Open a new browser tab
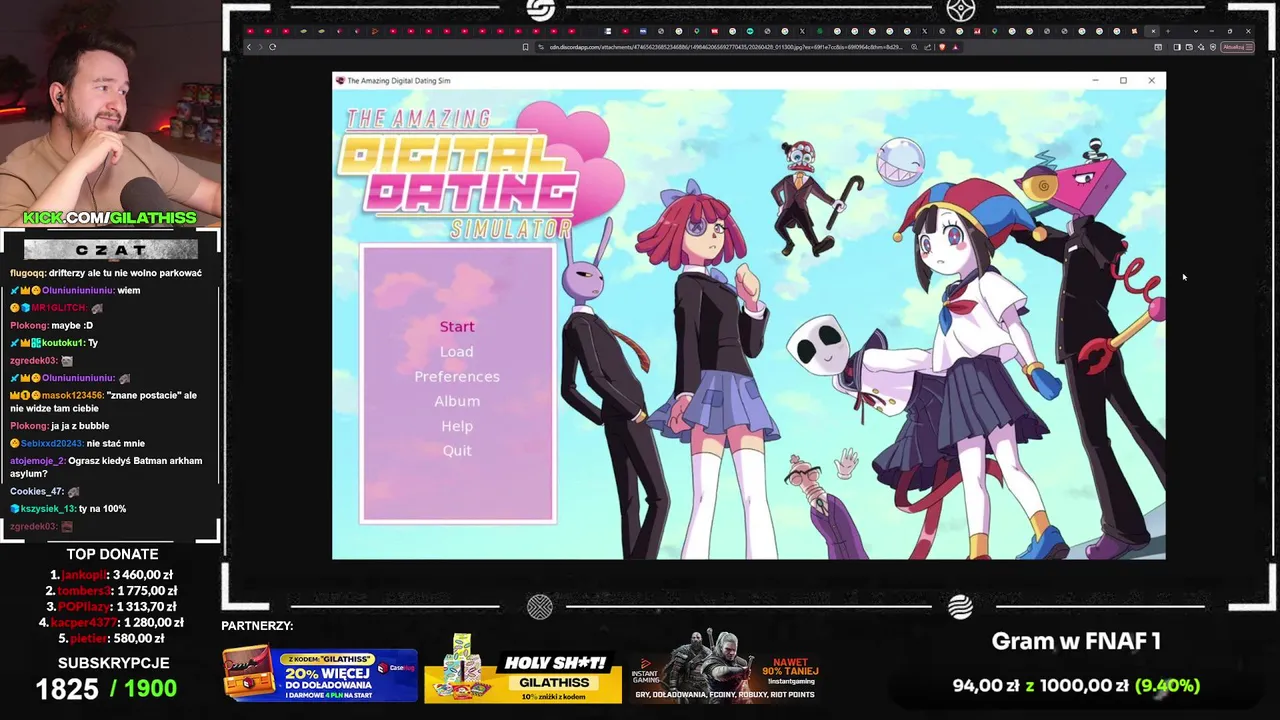 [x=1168, y=31]
